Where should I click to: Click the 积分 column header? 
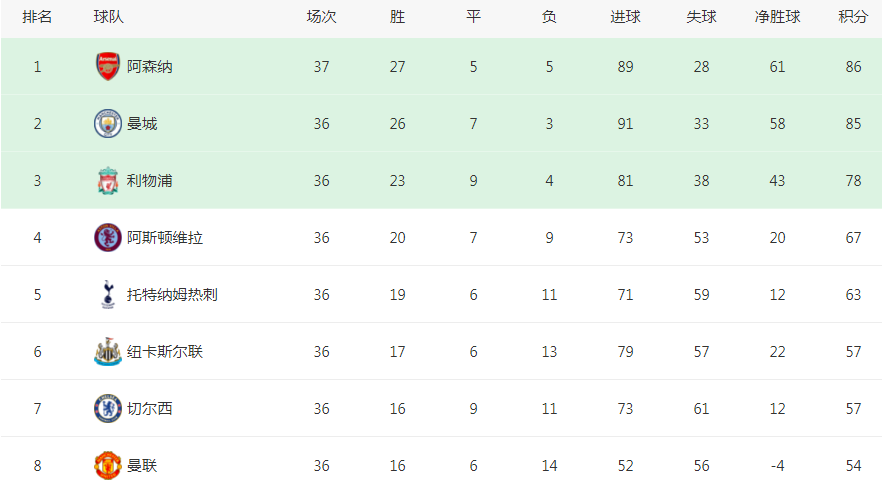pos(853,17)
